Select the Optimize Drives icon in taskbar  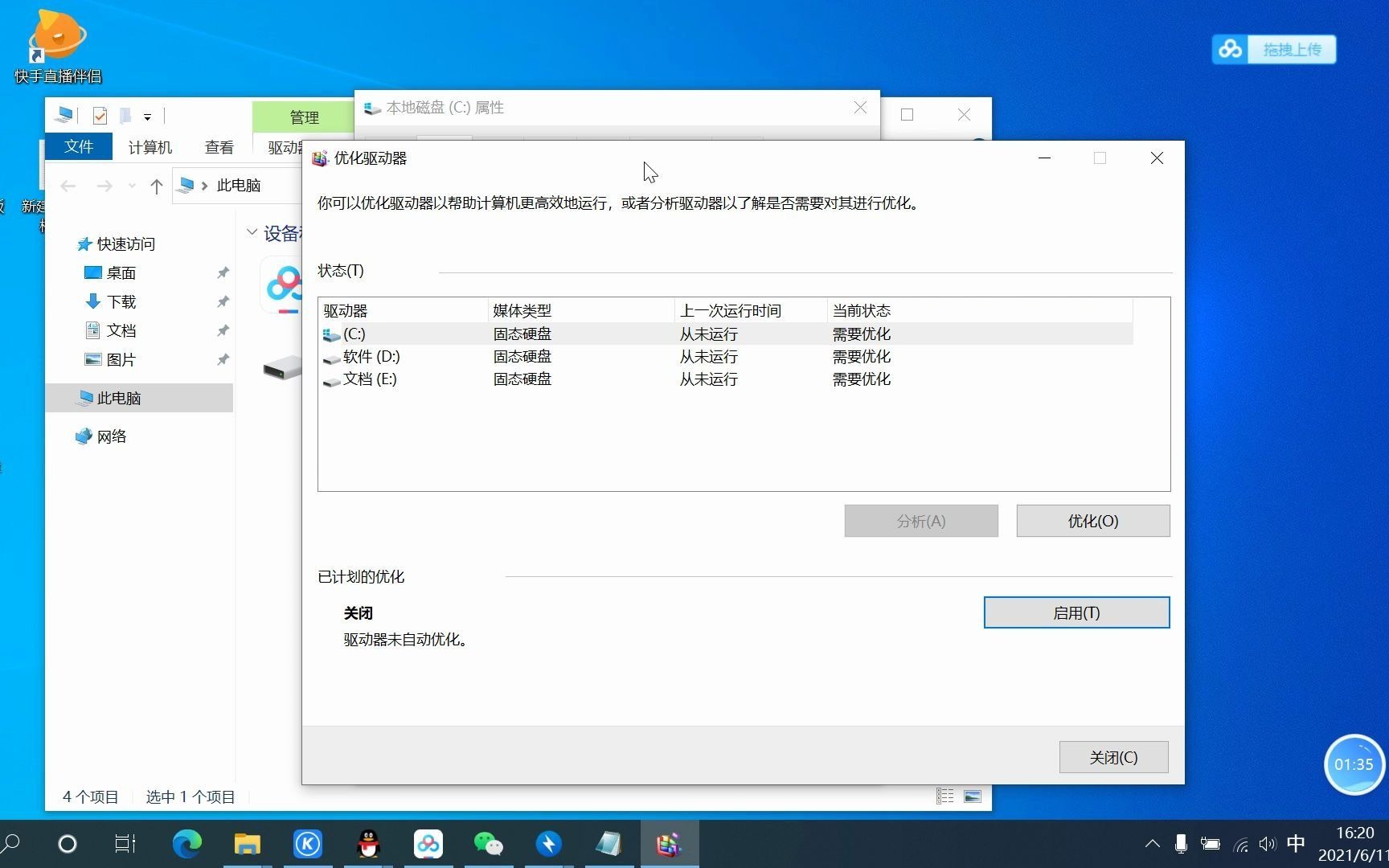[x=670, y=843]
